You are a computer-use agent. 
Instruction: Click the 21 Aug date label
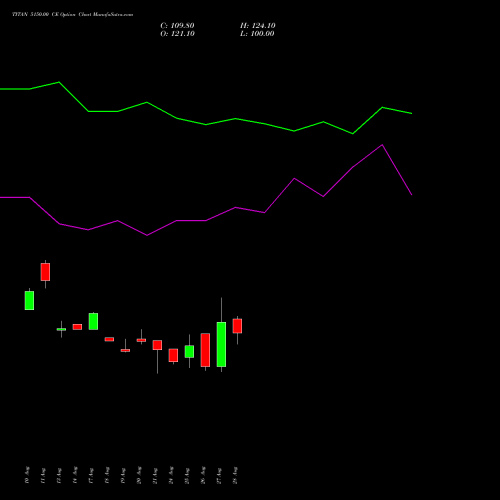(x=155, y=475)
